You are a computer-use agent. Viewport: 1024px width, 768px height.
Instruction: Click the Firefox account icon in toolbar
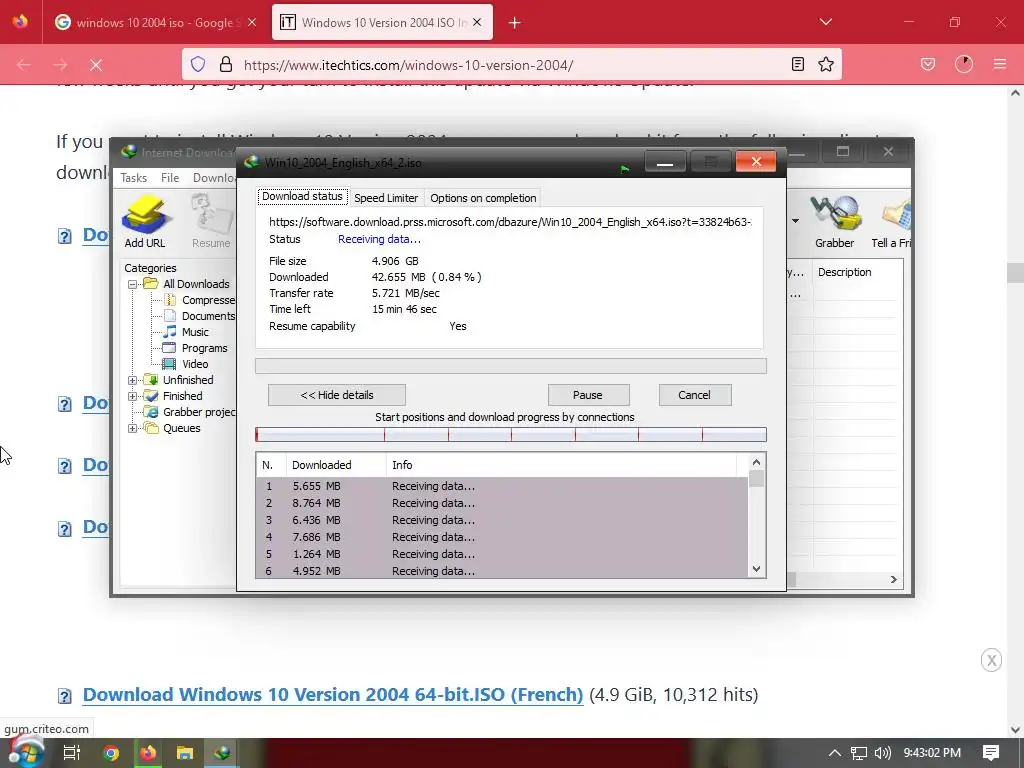click(x=963, y=64)
